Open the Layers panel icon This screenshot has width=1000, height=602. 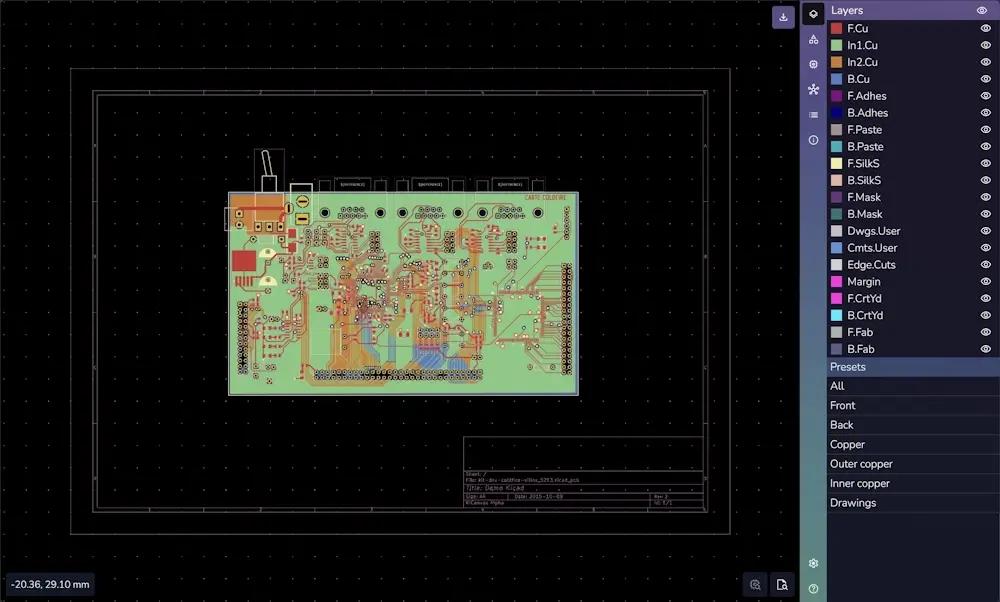point(813,14)
